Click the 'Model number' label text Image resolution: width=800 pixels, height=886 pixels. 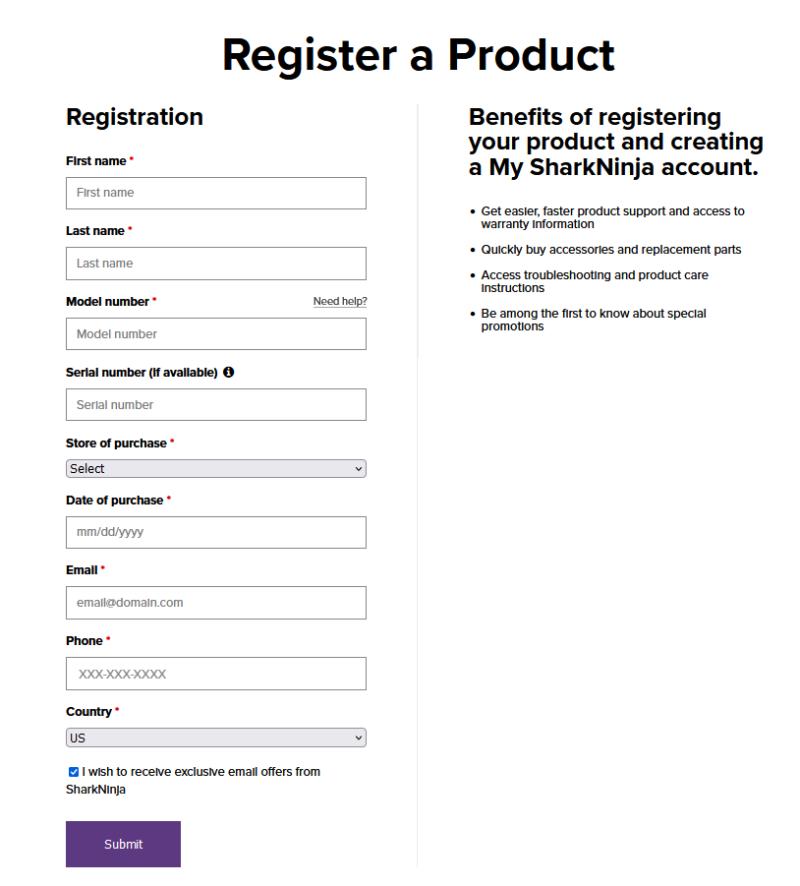[107, 301]
